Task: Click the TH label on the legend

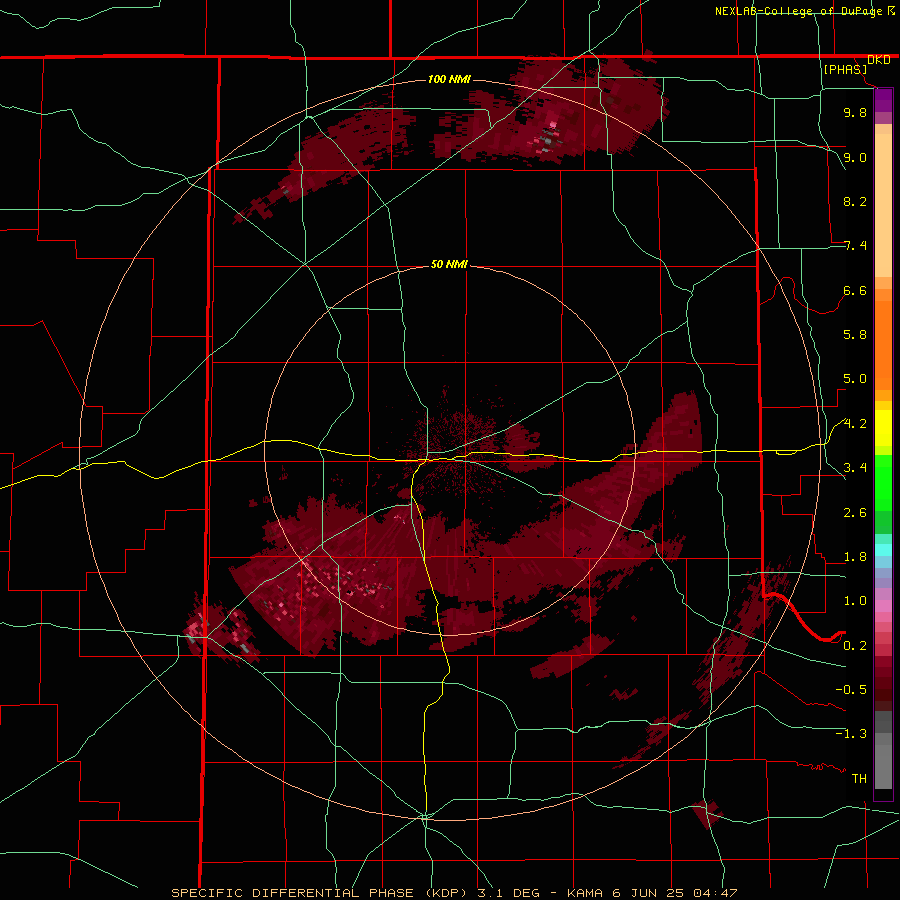Action: (x=859, y=779)
